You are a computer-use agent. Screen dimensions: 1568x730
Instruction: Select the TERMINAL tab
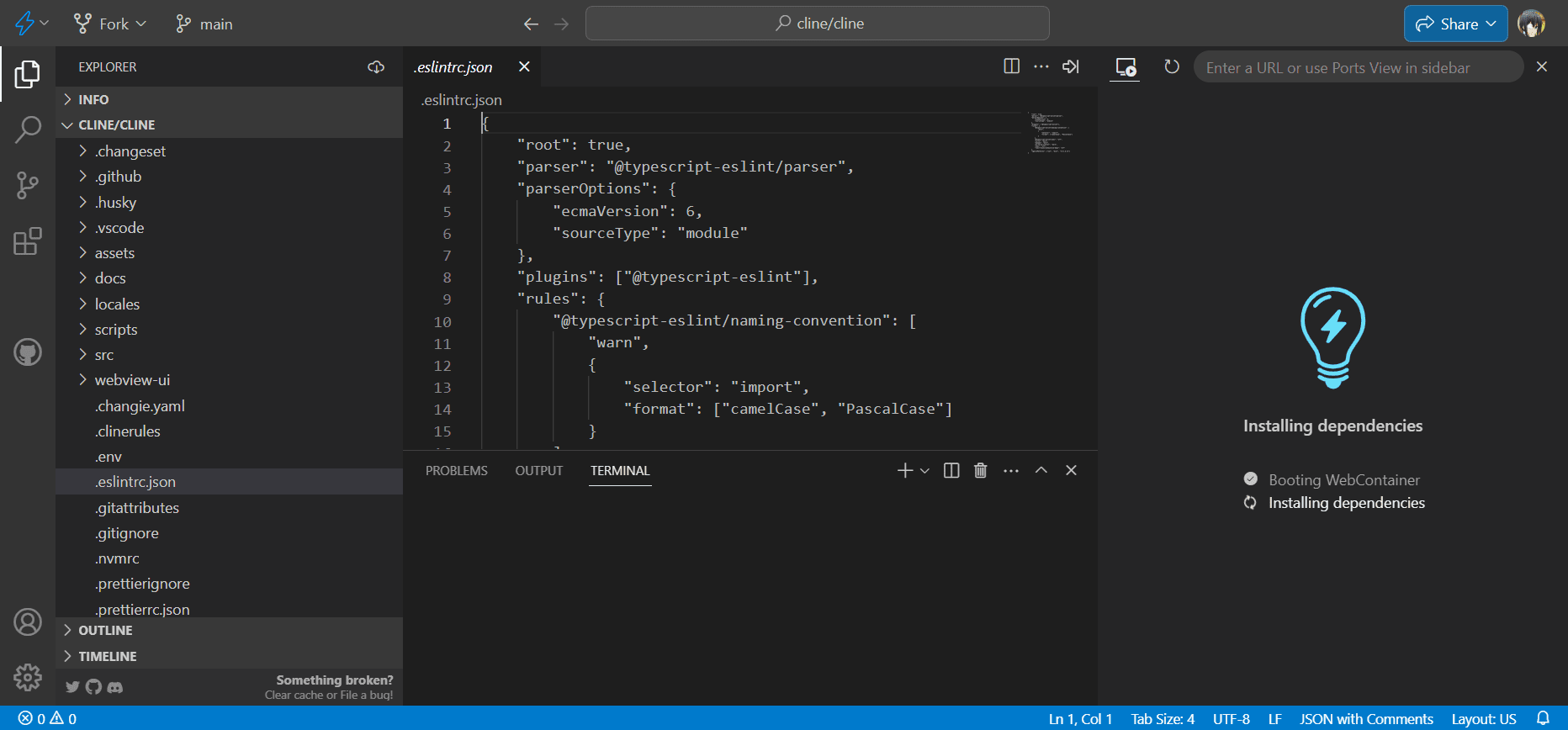point(620,470)
